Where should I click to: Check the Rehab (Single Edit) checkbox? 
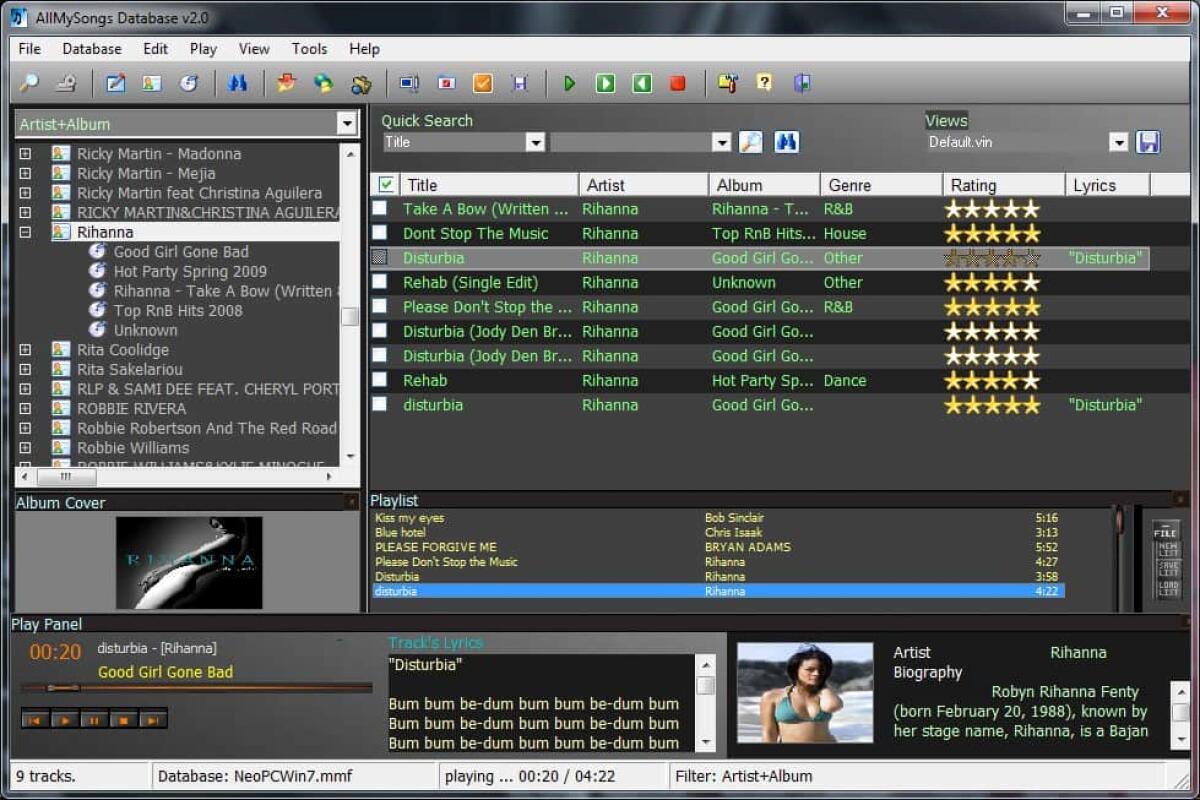(x=380, y=282)
